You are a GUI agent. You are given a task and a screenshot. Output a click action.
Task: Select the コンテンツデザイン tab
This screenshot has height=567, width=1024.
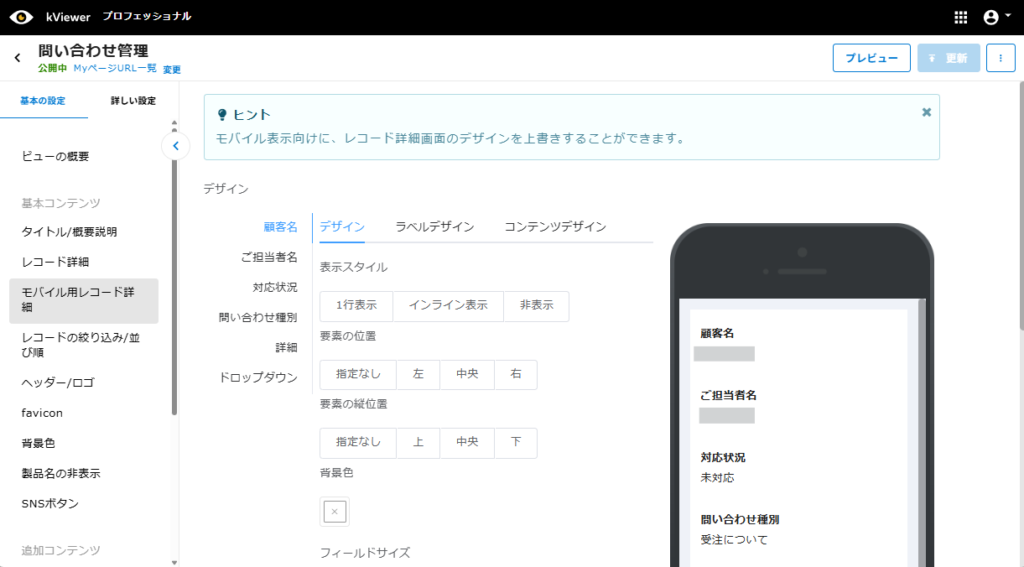pos(555,227)
